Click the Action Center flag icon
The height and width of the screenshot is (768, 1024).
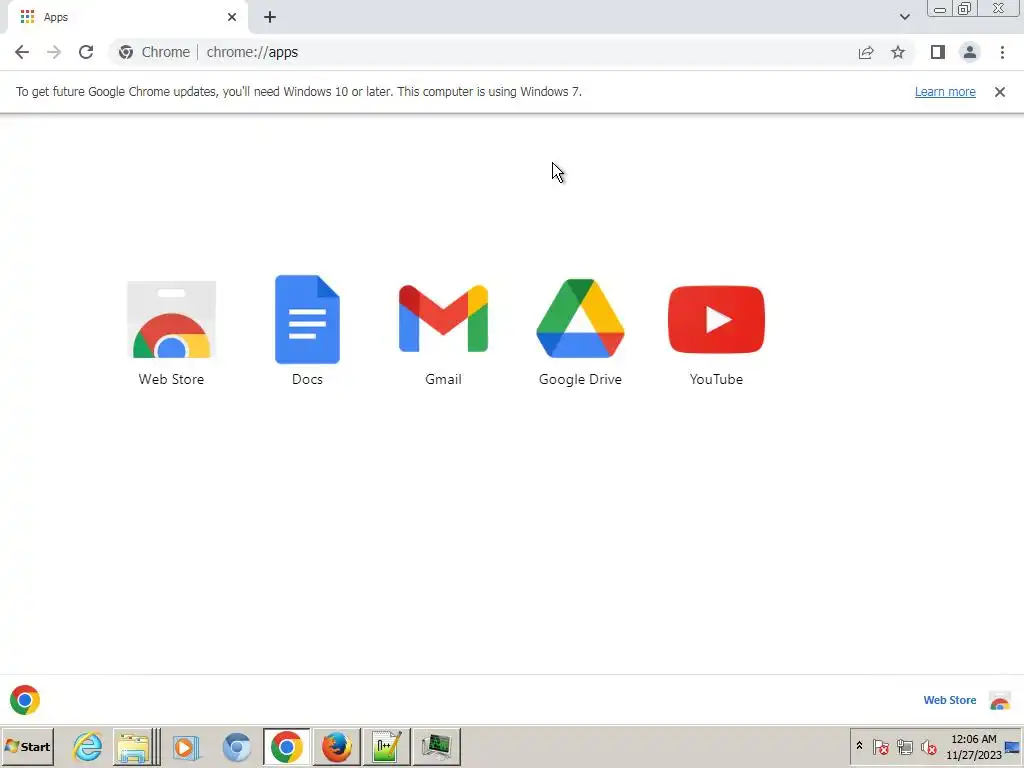point(880,746)
